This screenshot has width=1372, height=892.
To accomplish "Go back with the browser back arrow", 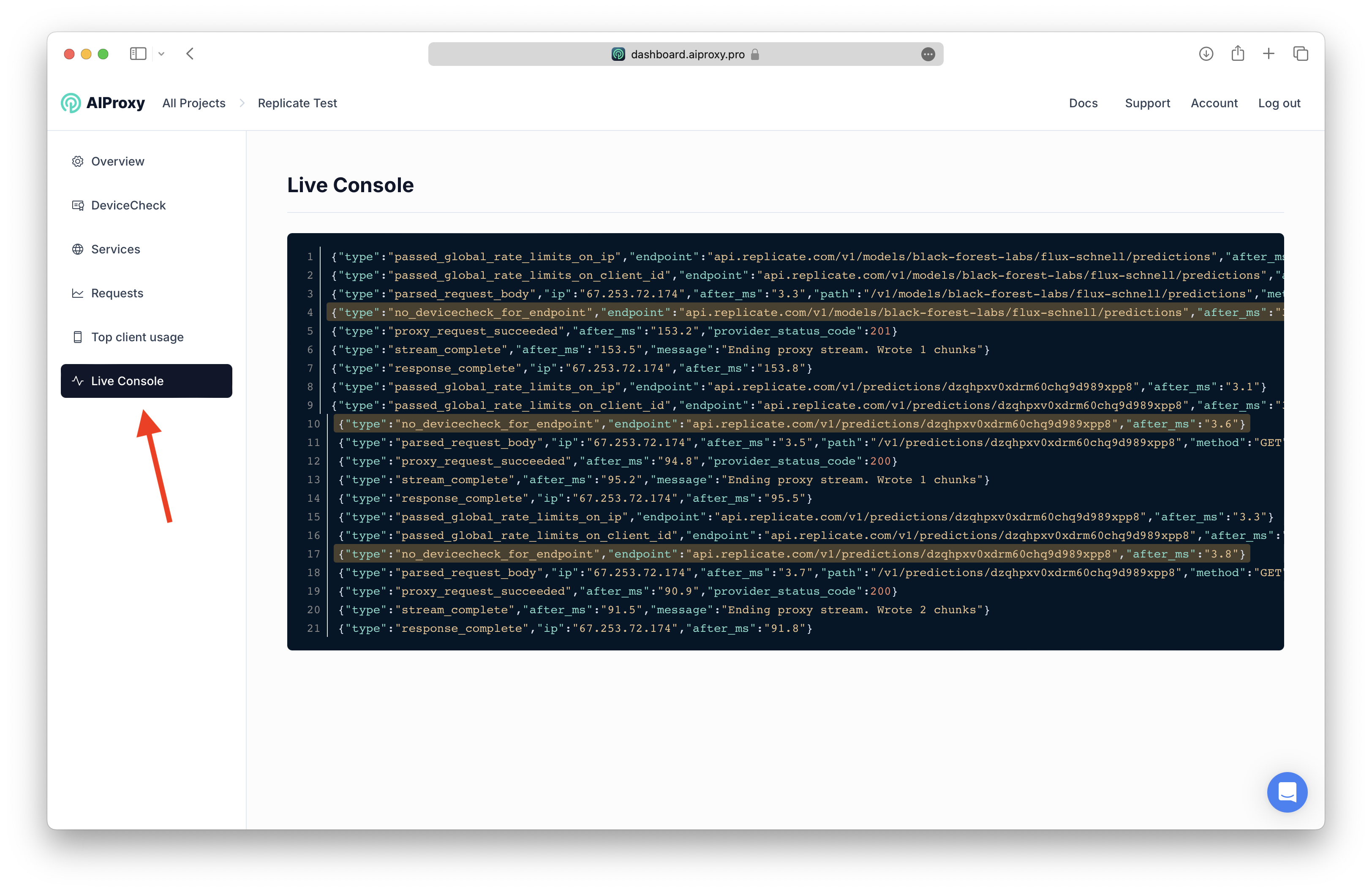I will tap(190, 54).
